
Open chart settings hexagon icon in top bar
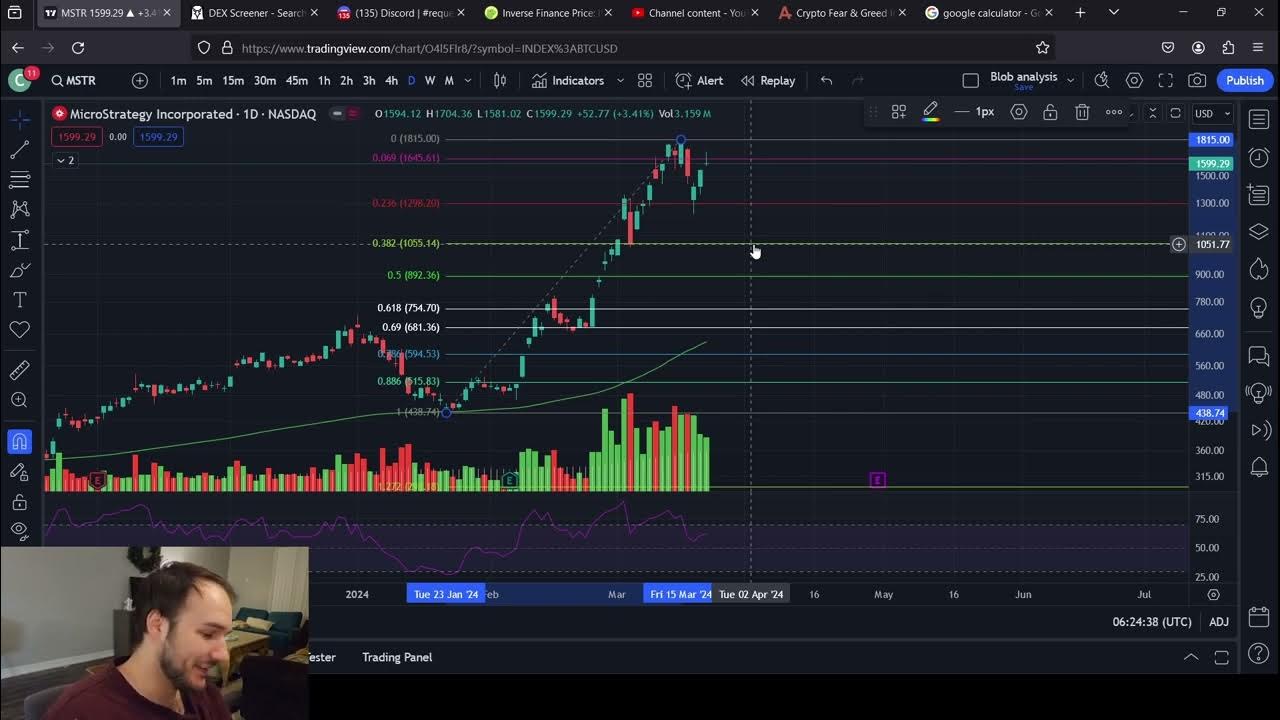pos(1134,81)
